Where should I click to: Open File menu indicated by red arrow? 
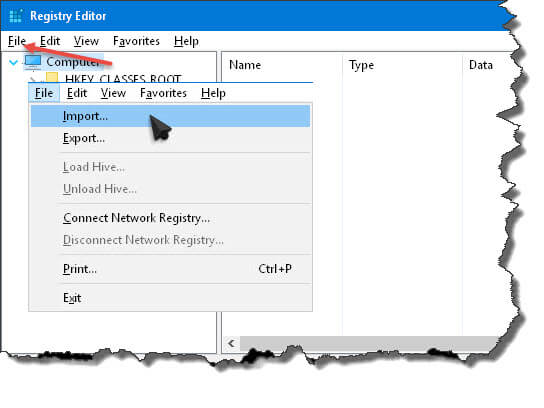(x=17, y=41)
